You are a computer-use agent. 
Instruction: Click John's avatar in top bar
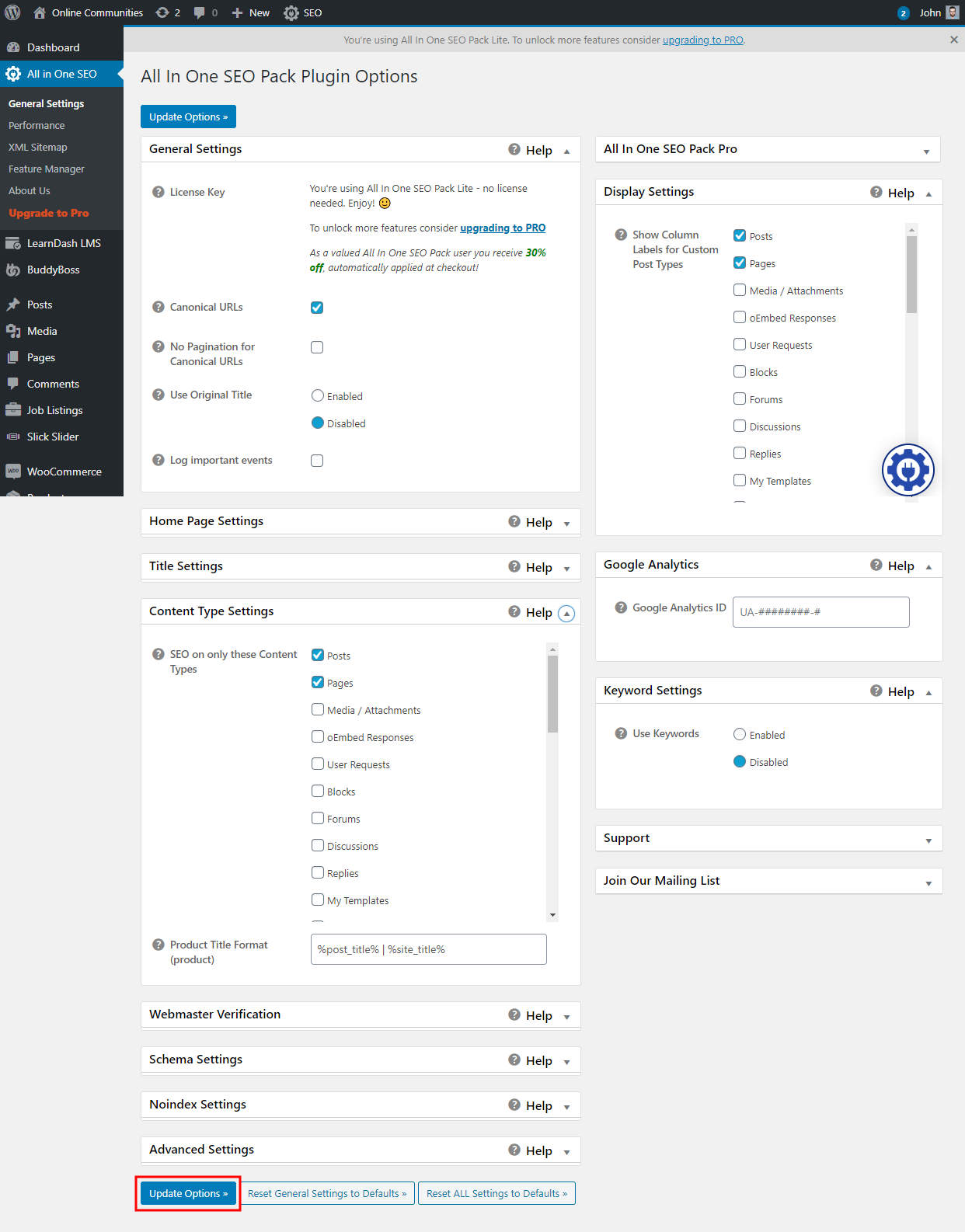coord(953,12)
